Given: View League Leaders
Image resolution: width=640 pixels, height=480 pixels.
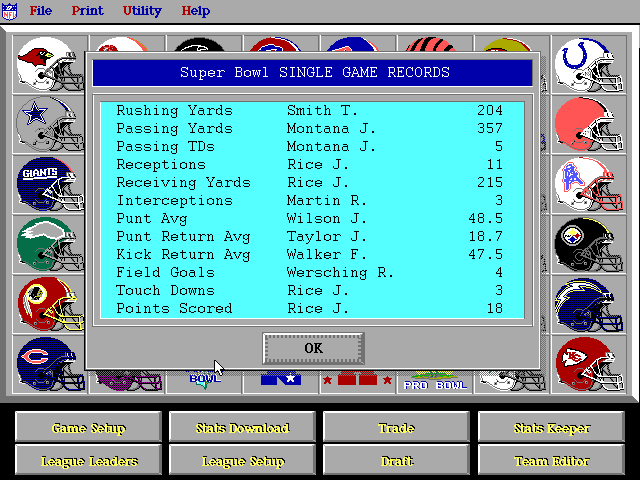Looking at the screenshot, I should tap(89, 461).
